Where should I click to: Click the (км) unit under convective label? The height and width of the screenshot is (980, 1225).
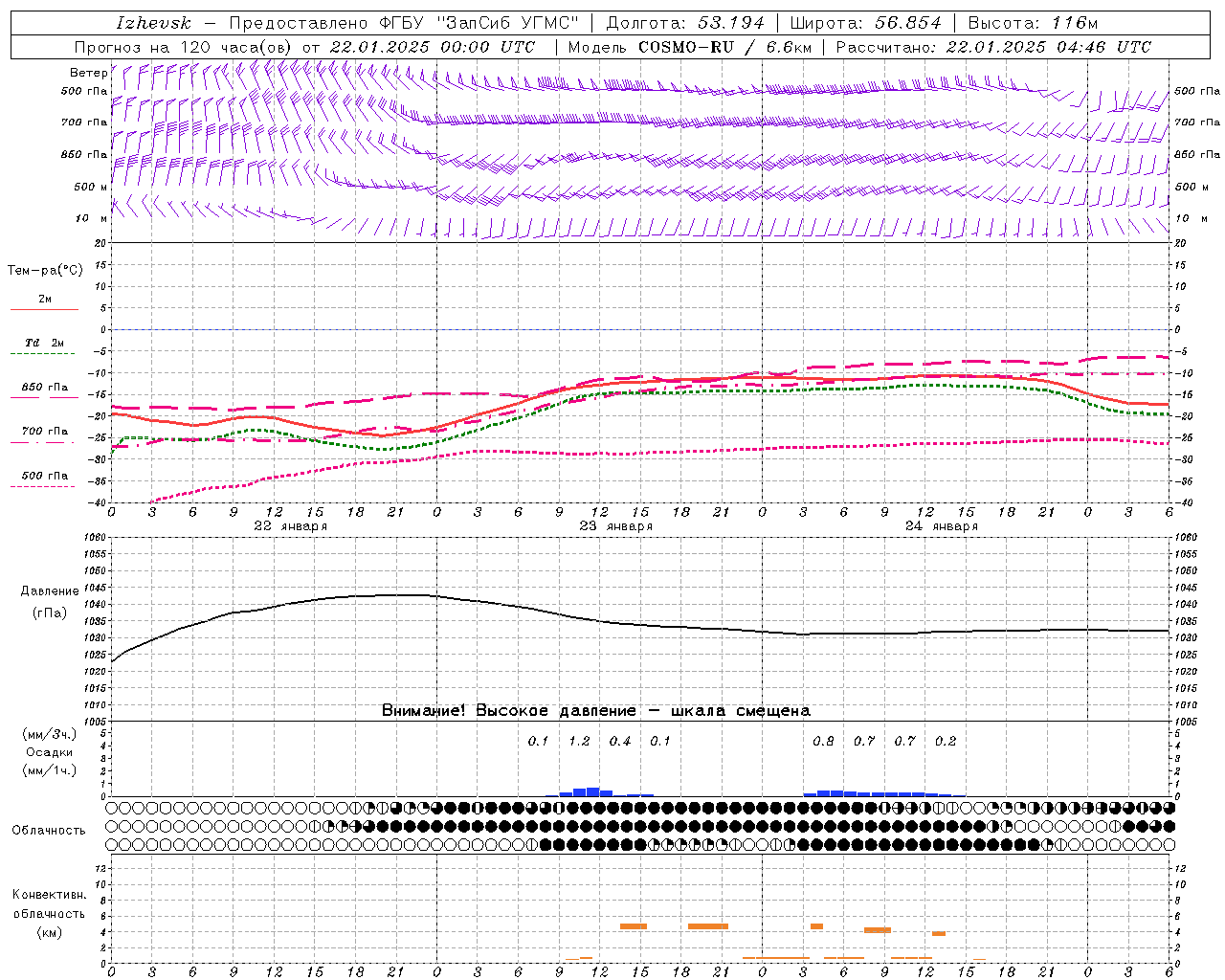49,932
